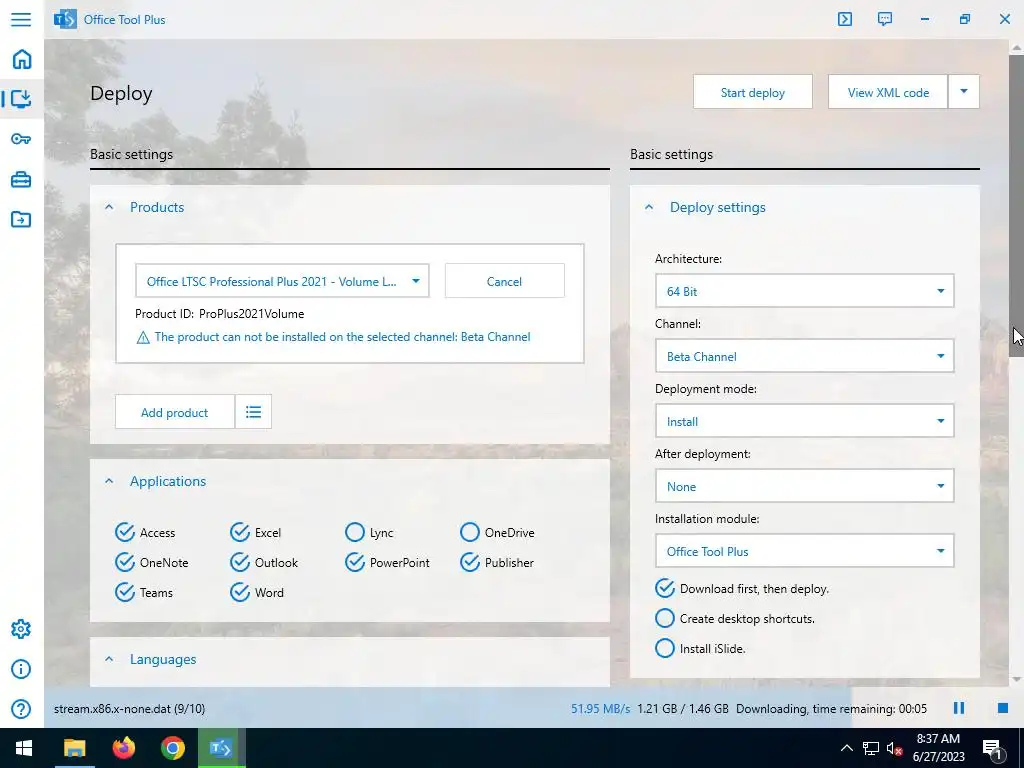Select Office Tool Plus taskbar icon
This screenshot has width=1024, height=768.
click(221, 748)
